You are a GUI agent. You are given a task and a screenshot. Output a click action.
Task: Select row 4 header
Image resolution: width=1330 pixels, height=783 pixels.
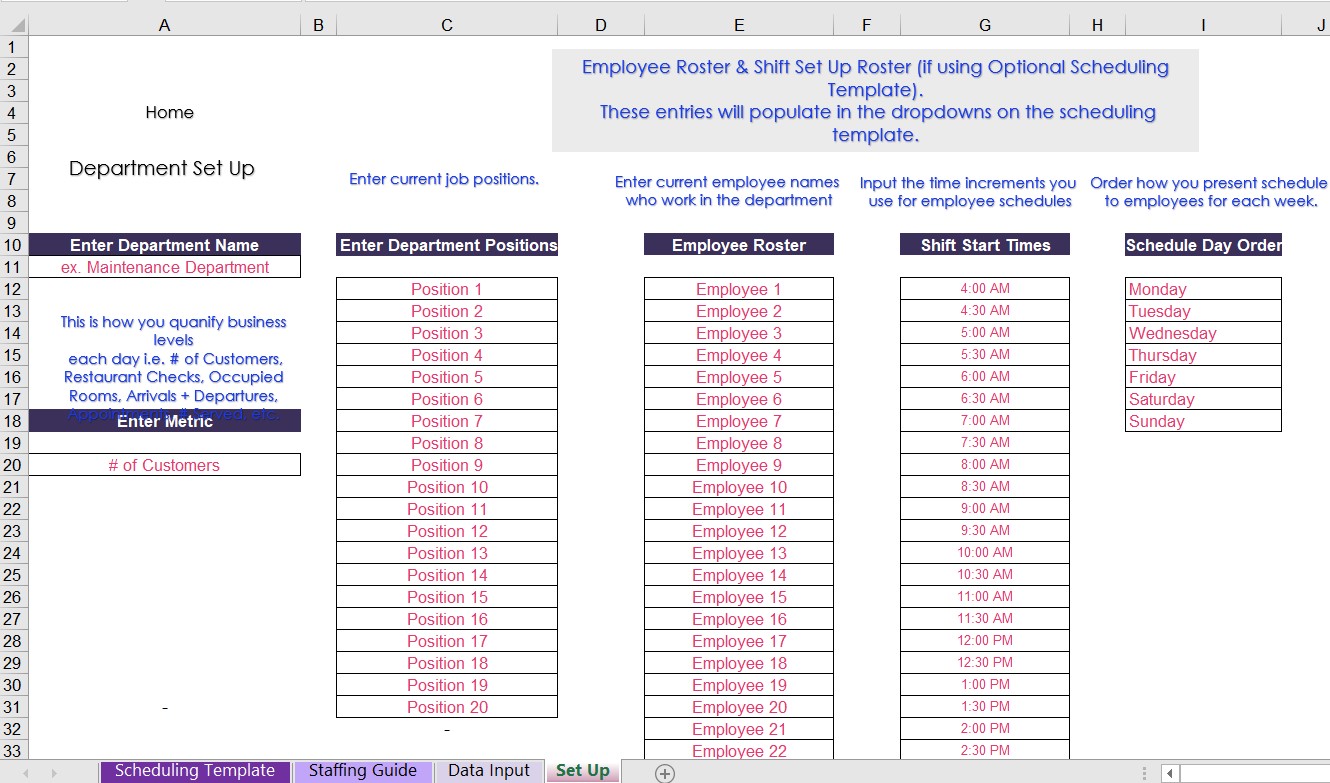14,113
